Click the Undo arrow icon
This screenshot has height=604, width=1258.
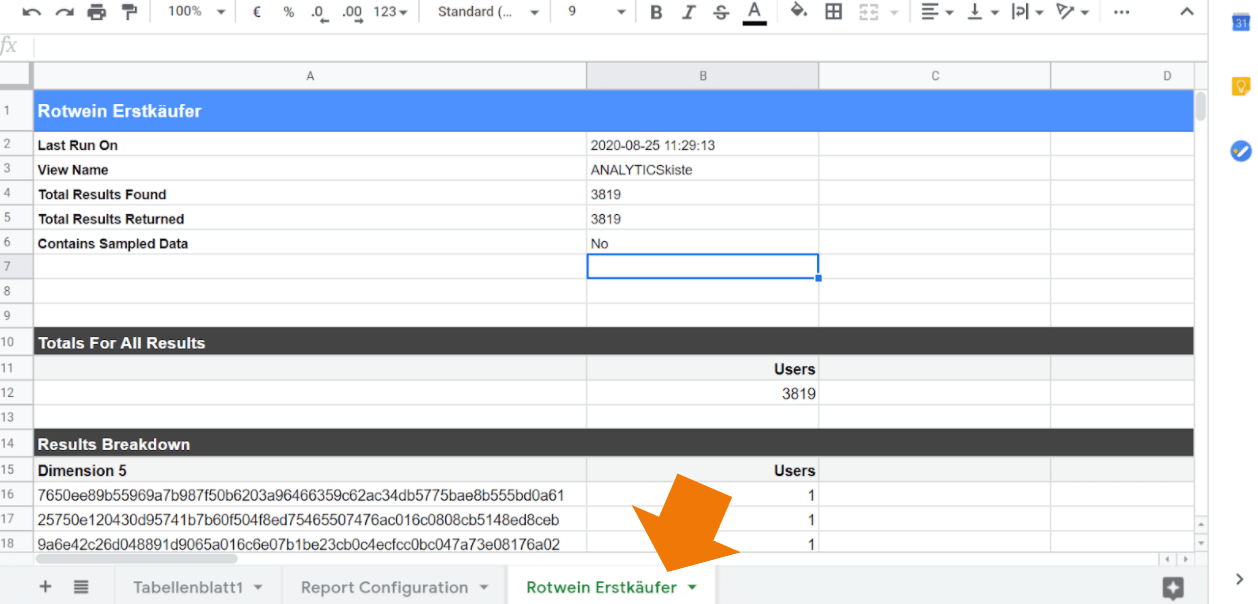click(x=32, y=12)
